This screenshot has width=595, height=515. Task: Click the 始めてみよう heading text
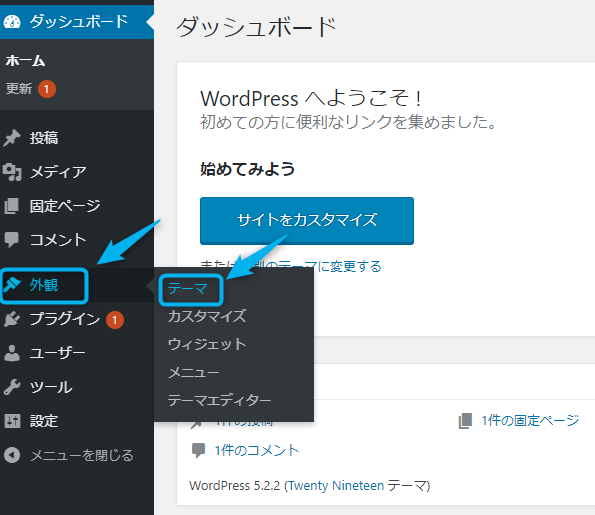[x=247, y=169]
